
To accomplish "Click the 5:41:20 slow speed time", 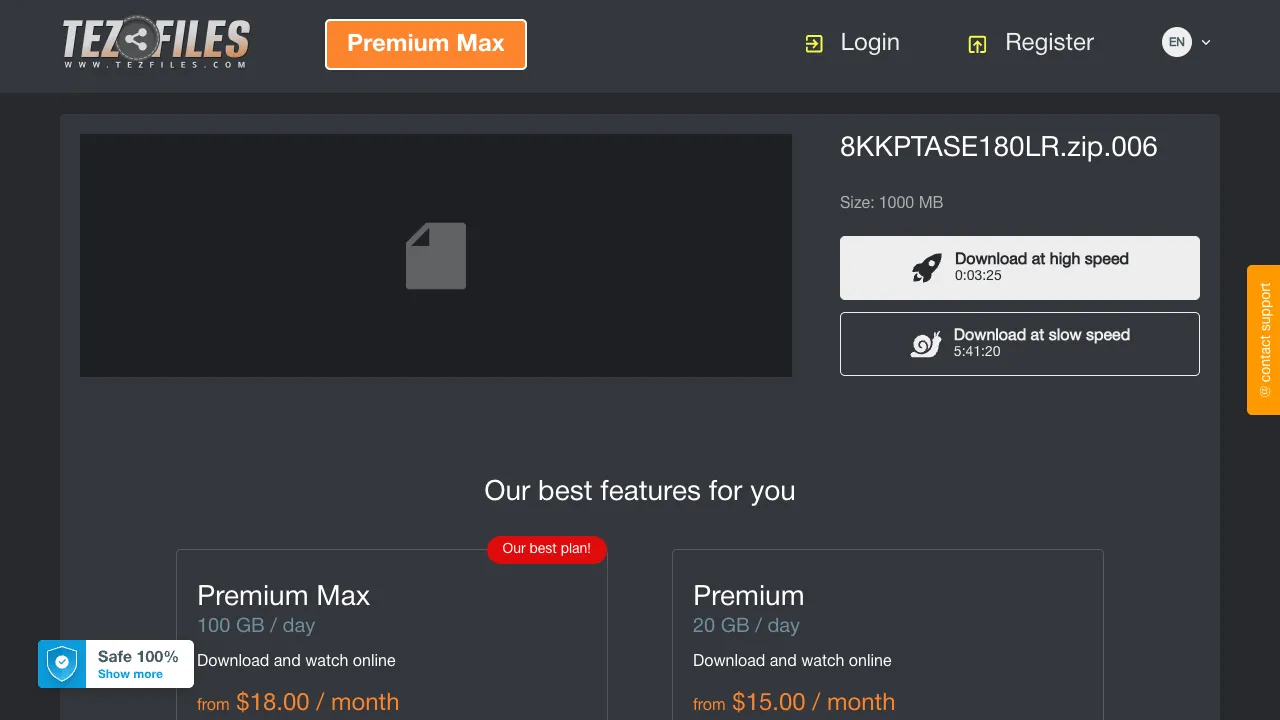I will [x=977, y=351].
